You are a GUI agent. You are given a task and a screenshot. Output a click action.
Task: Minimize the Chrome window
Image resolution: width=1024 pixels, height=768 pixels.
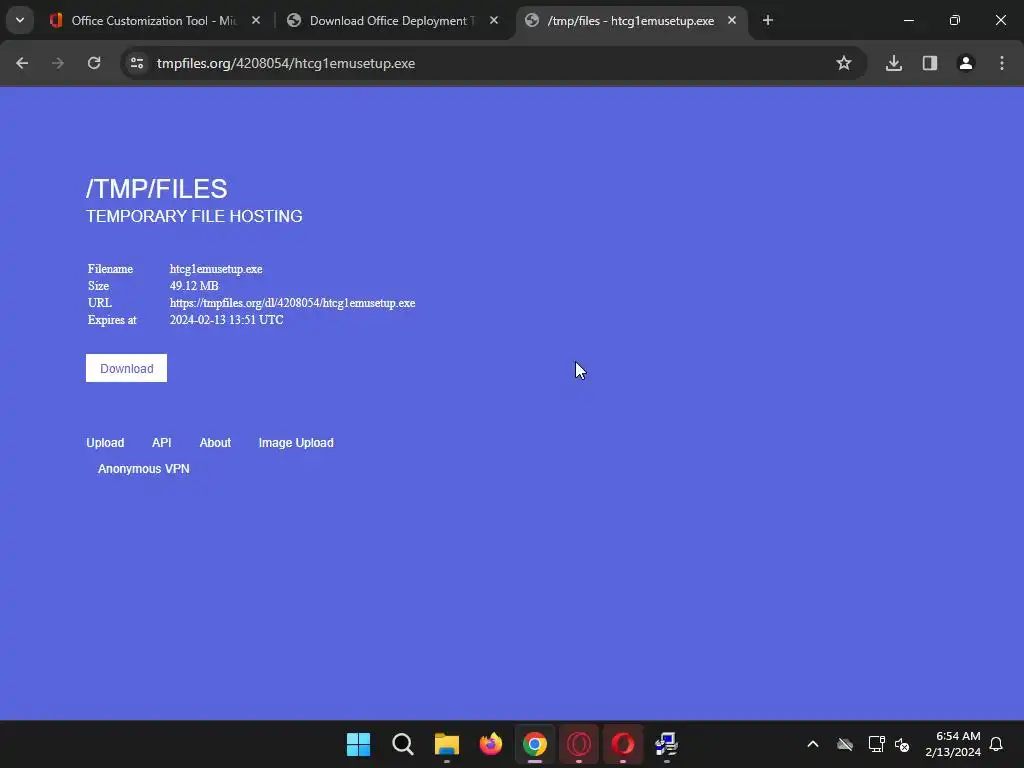tap(908, 20)
